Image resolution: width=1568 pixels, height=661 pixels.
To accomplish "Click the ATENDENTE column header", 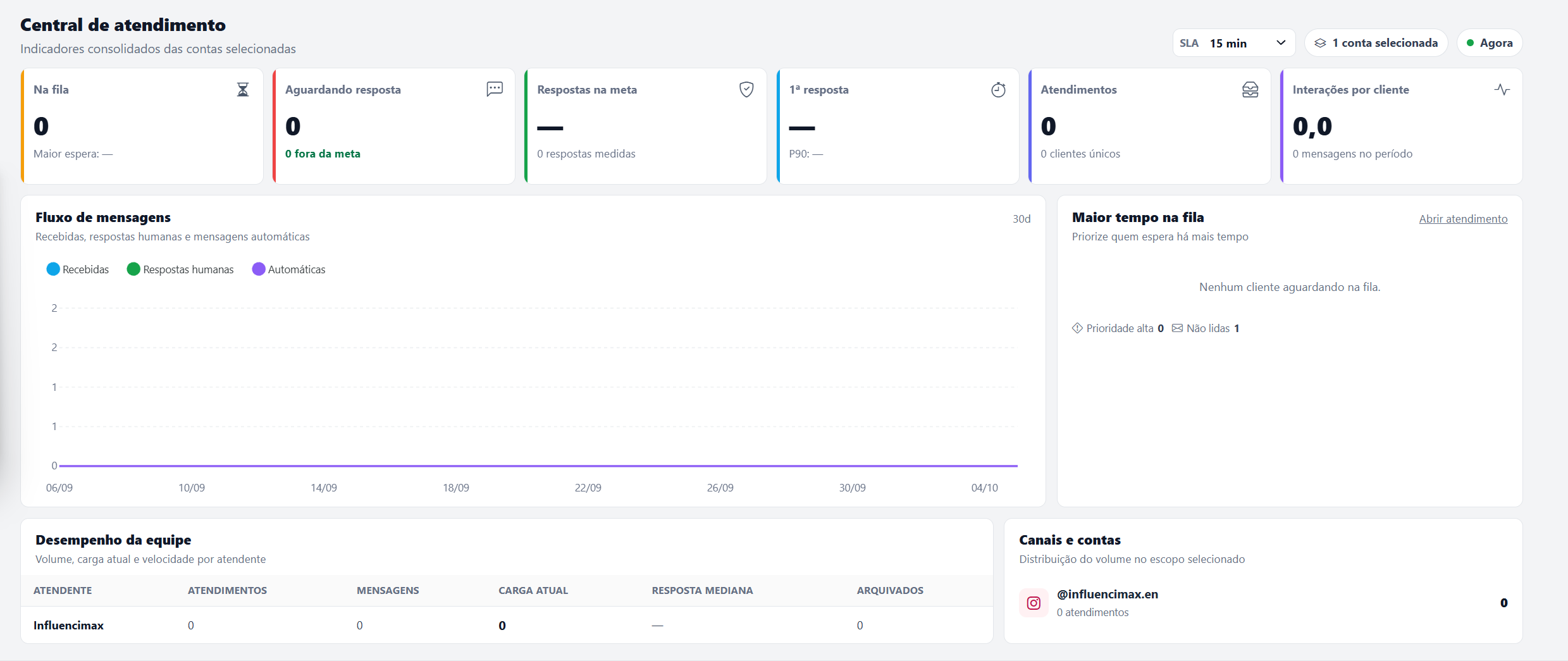I will click(x=63, y=590).
